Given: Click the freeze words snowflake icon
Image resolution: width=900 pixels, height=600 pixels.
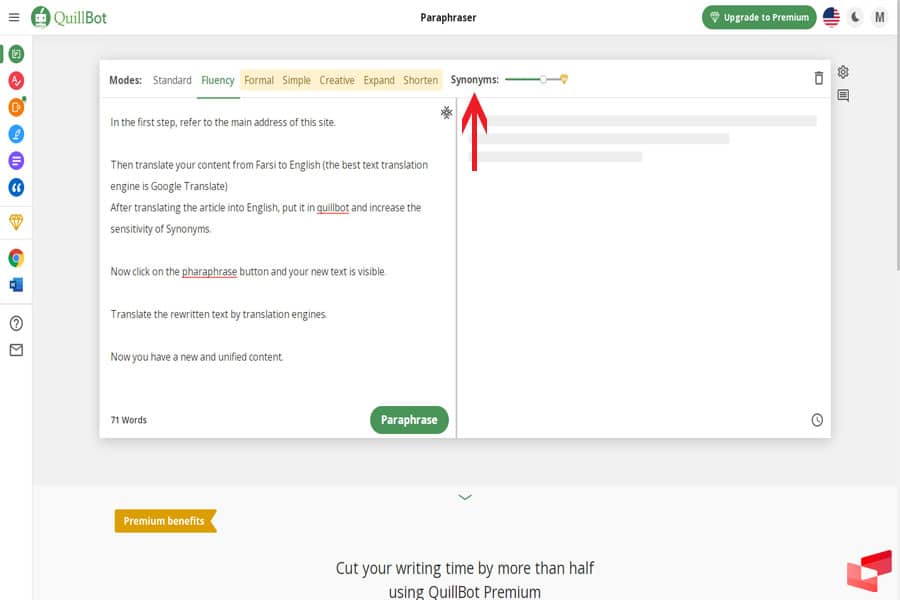Looking at the screenshot, I should coord(446,113).
